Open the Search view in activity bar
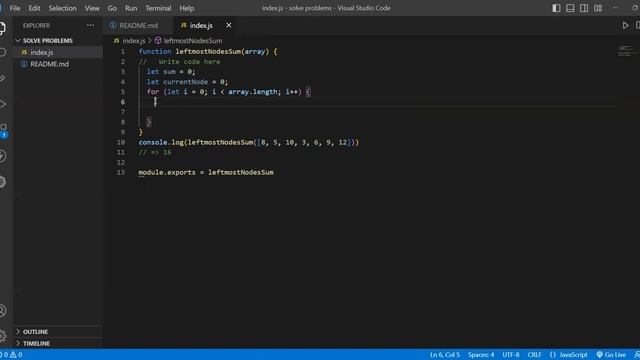Screen dimensions: 640x360 tap(2, 52)
